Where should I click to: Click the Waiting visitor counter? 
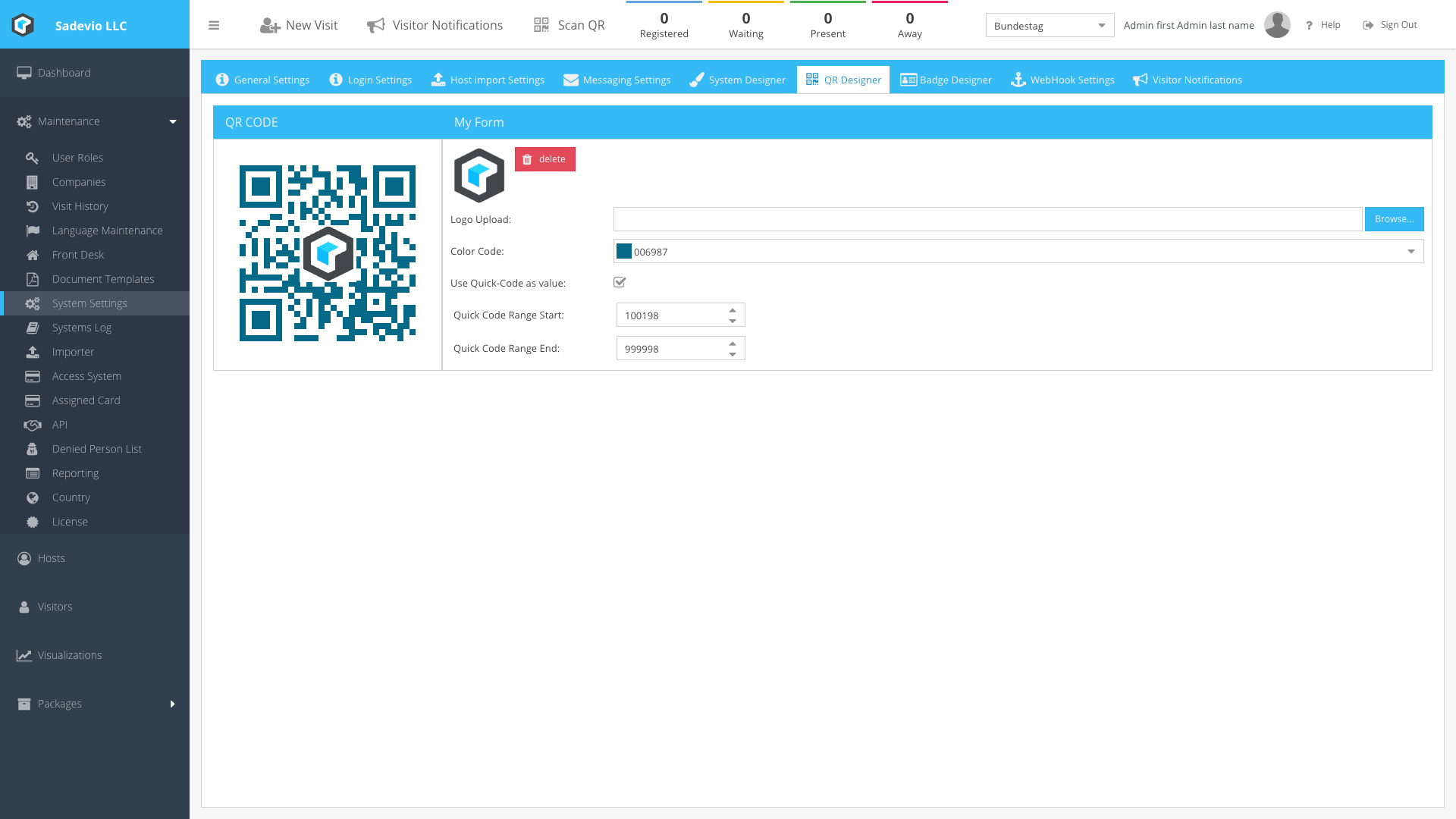click(x=746, y=25)
